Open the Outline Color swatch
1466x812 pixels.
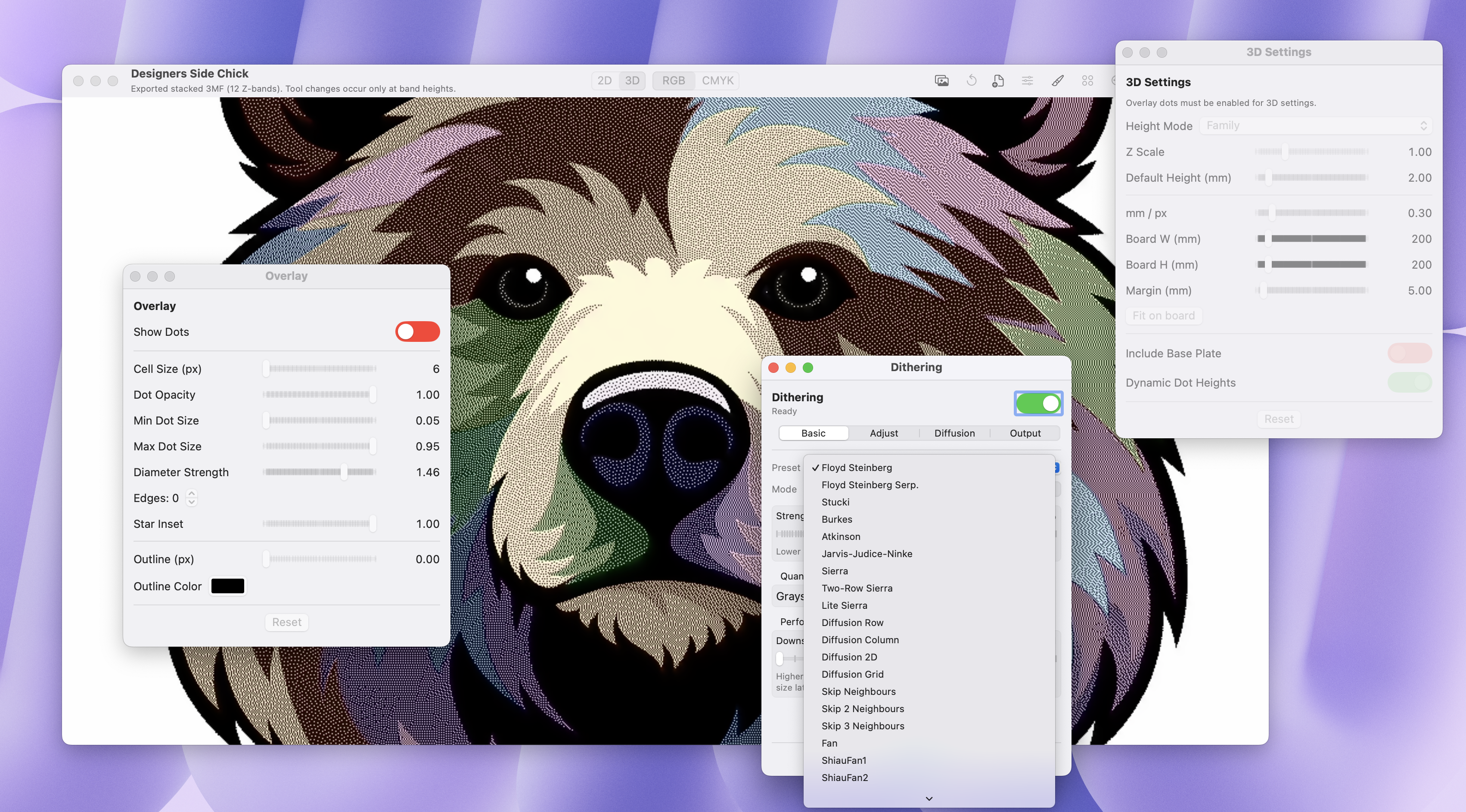pyautogui.click(x=228, y=586)
